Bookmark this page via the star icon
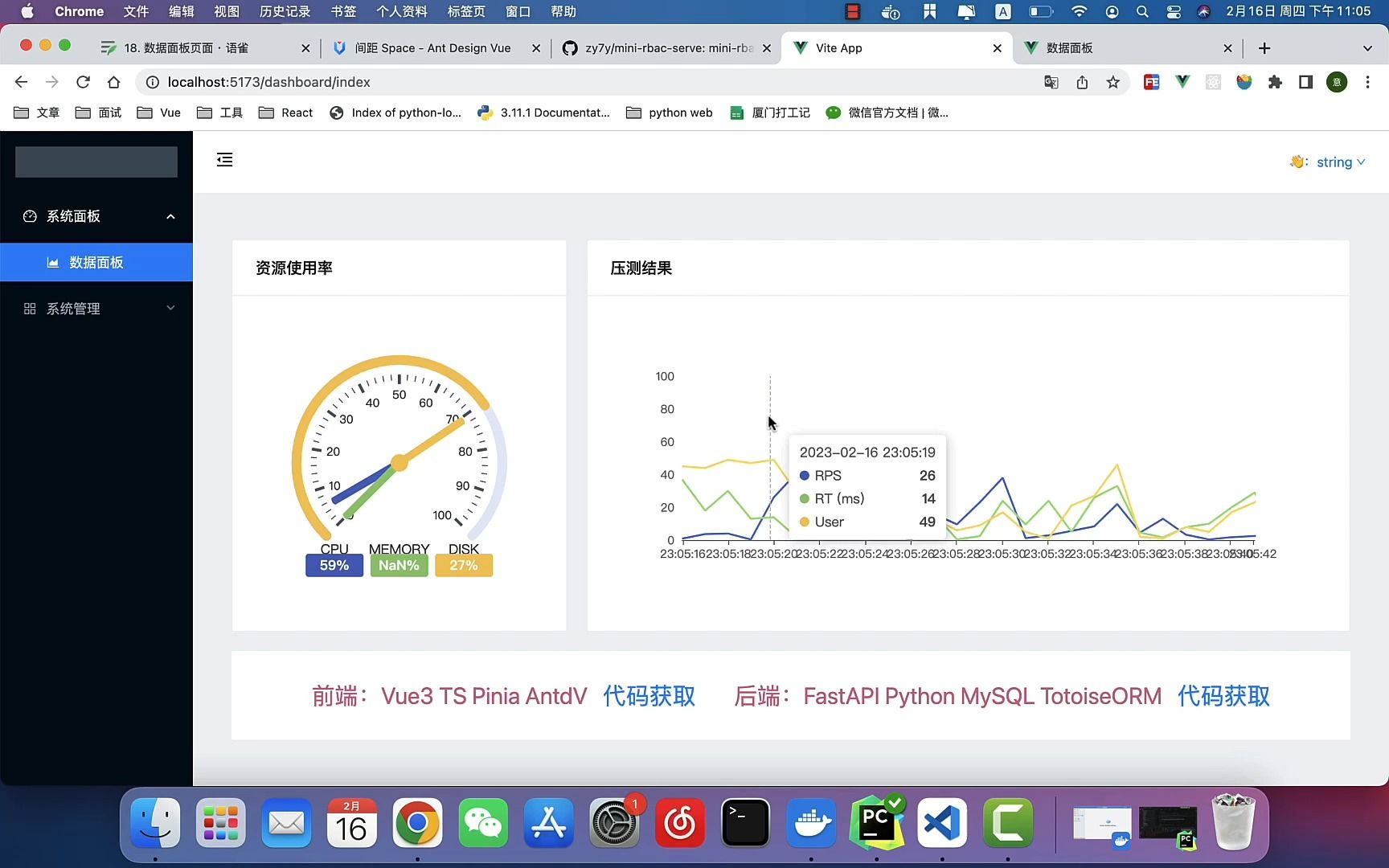The height and width of the screenshot is (868, 1389). click(x=1112, y=81)
